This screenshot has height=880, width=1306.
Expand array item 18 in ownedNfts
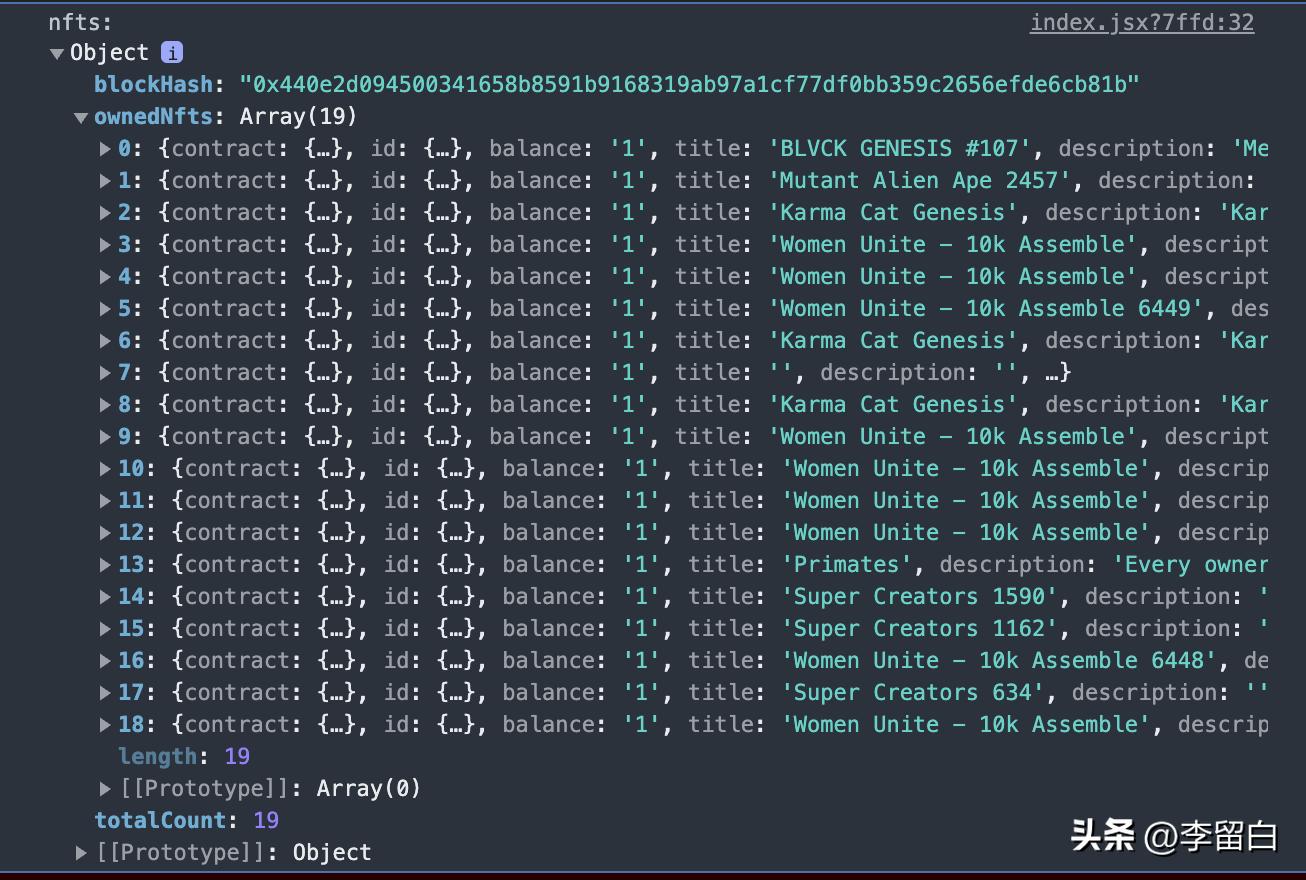105,725
